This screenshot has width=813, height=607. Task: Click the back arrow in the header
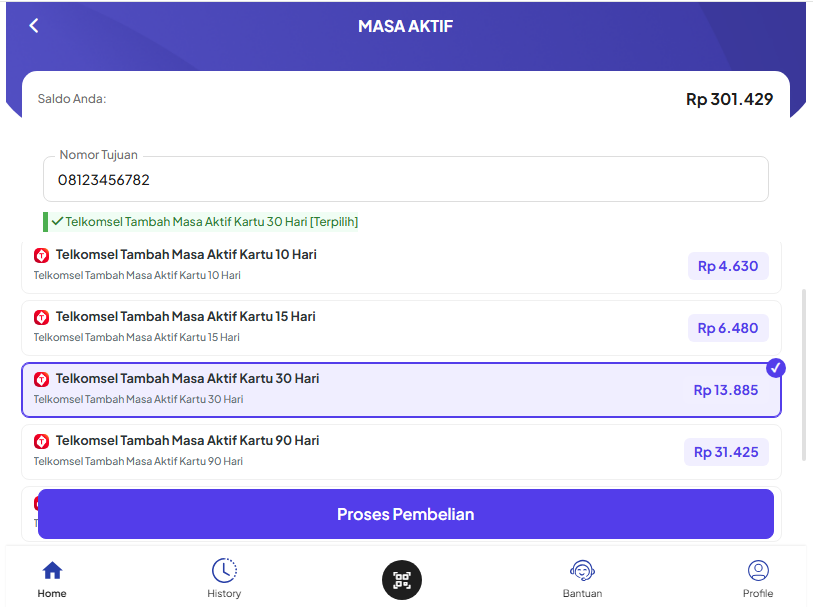point(33,25)
